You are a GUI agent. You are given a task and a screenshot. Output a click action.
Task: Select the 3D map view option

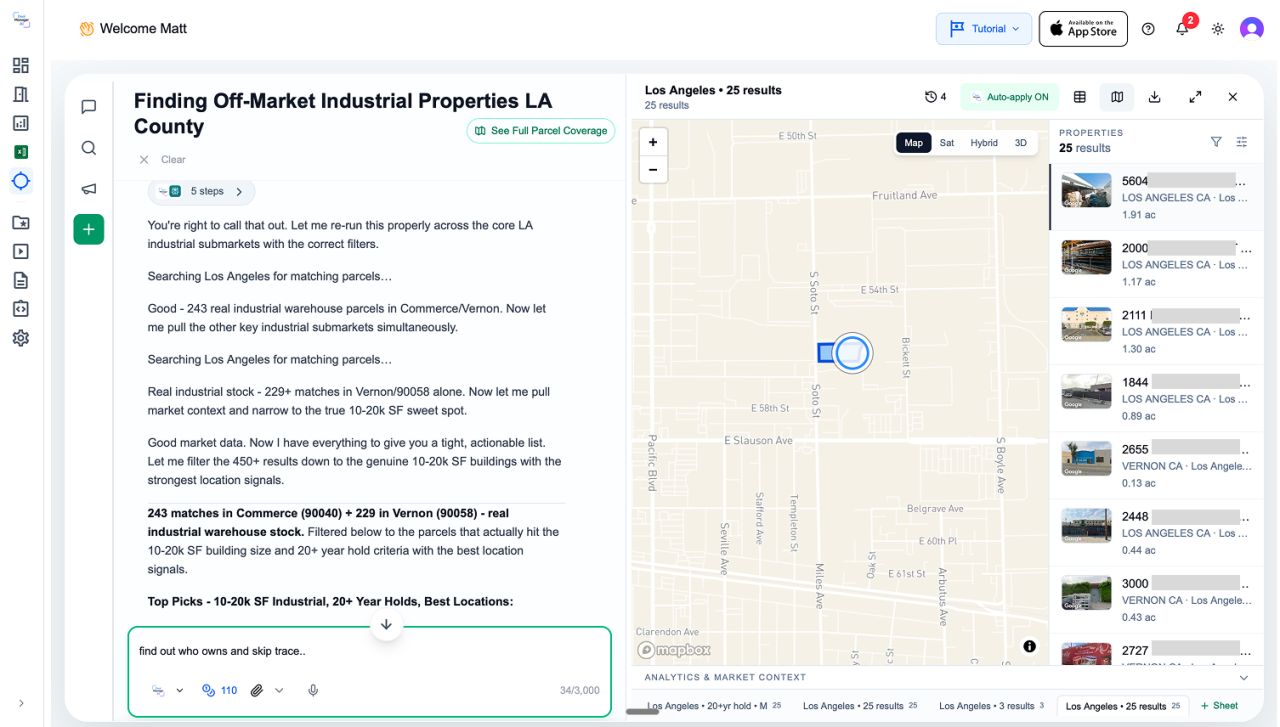[1021, 143]
